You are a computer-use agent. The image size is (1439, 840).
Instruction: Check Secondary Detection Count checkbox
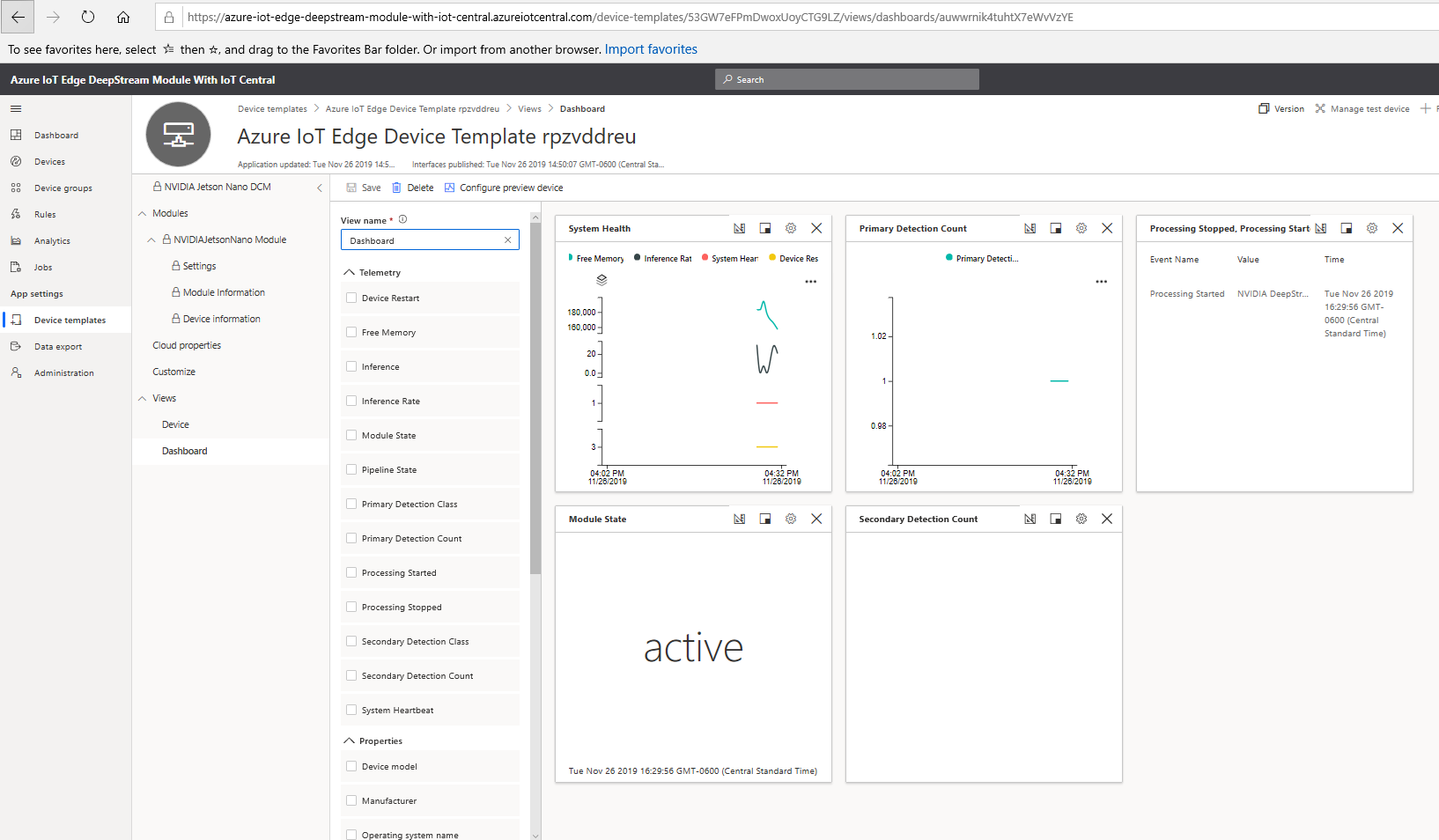click(352, 675)
